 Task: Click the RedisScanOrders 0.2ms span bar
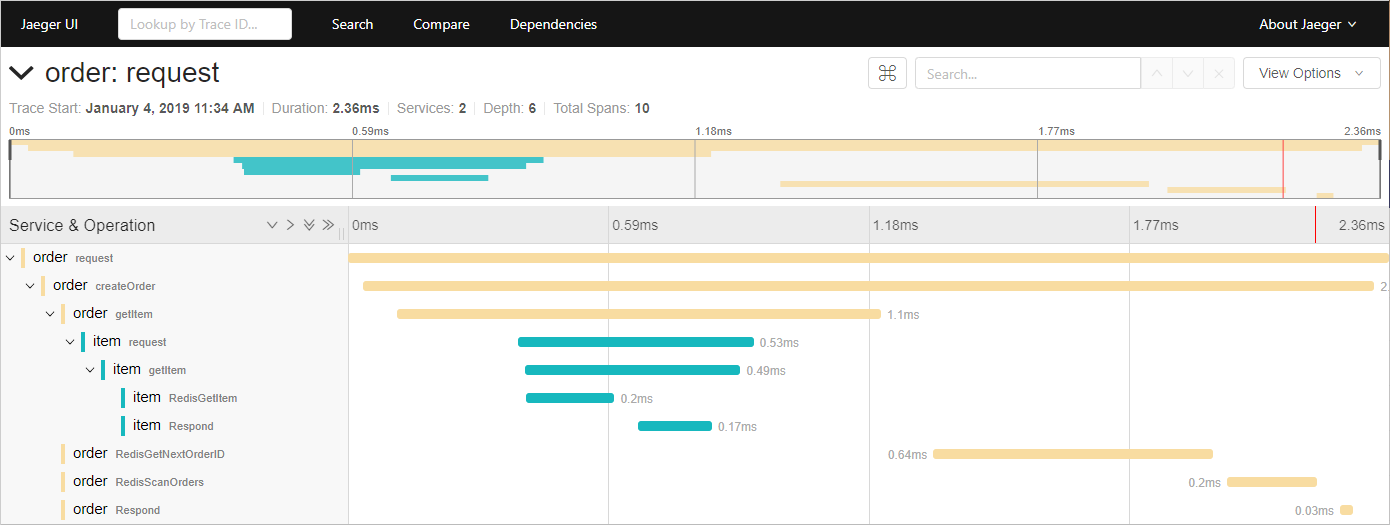[1272, 482]
